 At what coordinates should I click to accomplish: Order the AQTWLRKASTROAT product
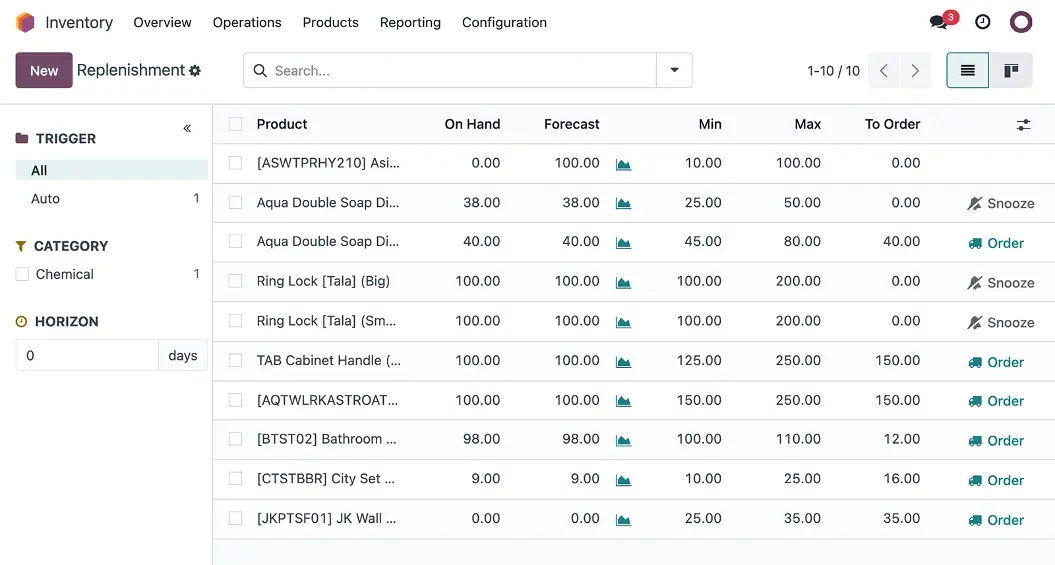(996, 401)
